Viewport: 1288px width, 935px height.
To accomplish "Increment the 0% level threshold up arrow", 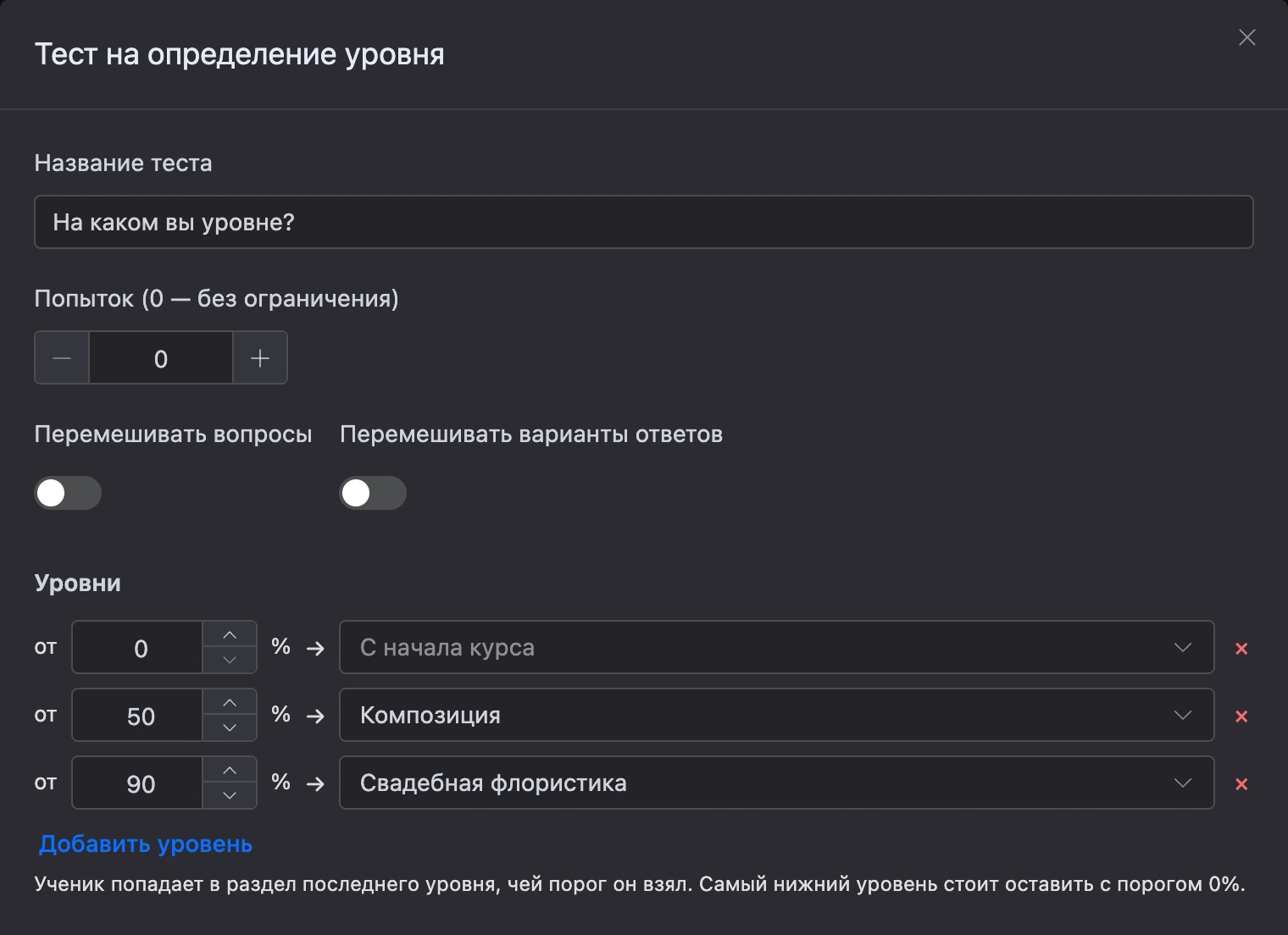I will click(230, 635).
